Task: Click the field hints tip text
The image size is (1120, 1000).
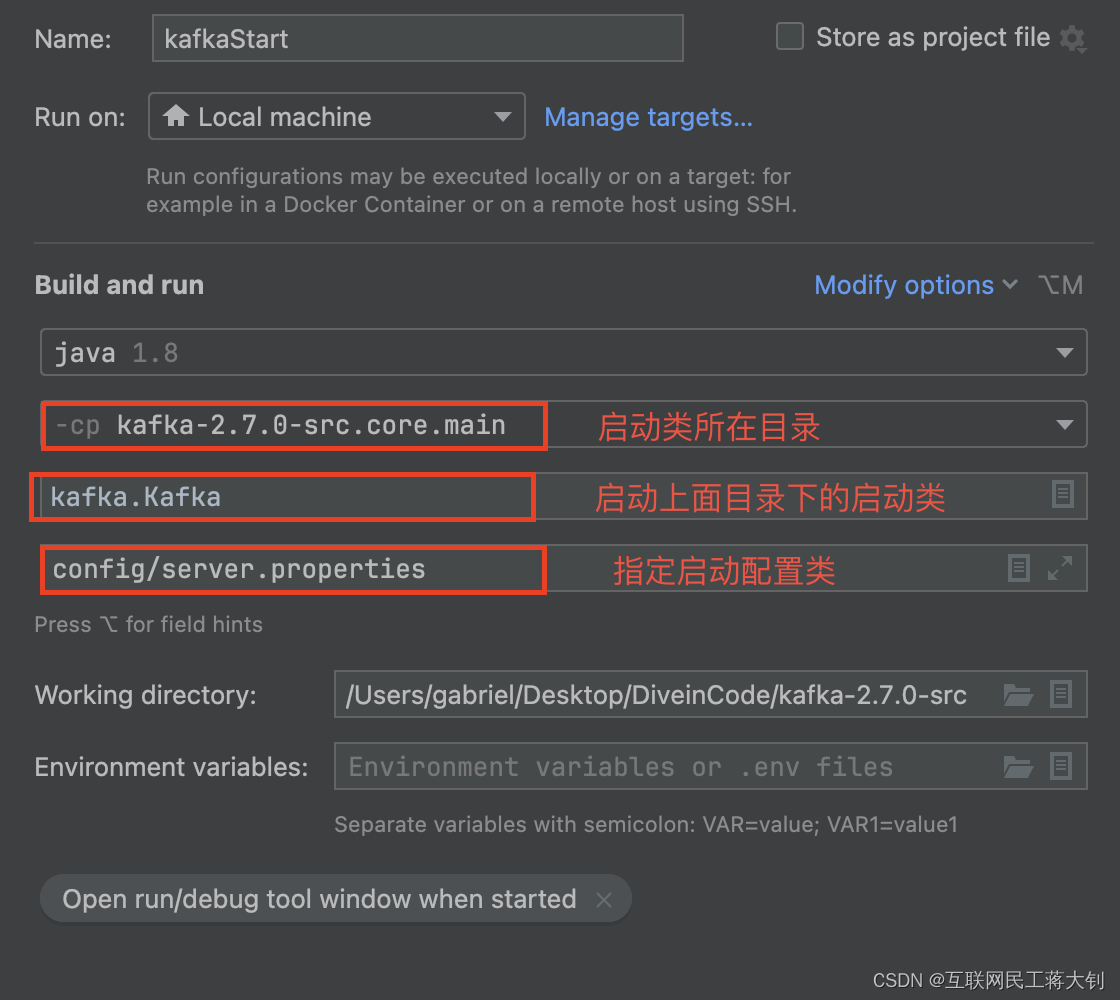Action: pos(149,624)
